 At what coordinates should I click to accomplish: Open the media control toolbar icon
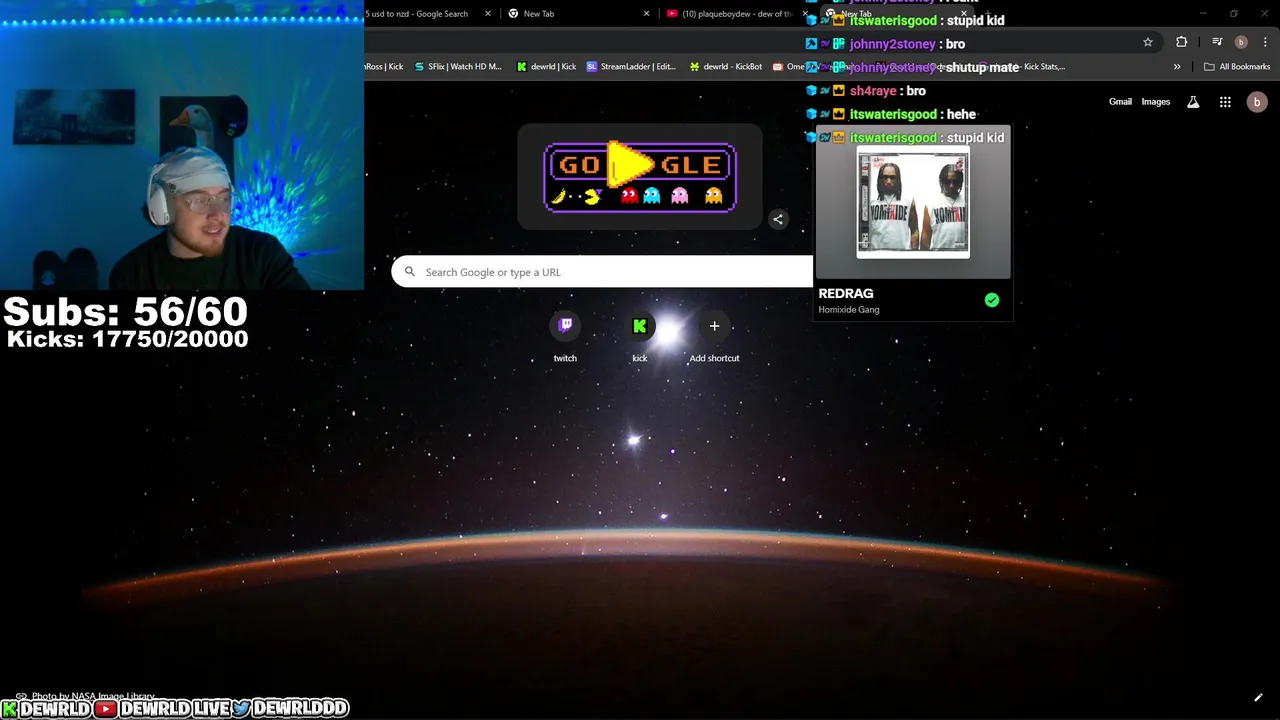coord(1217,42)
